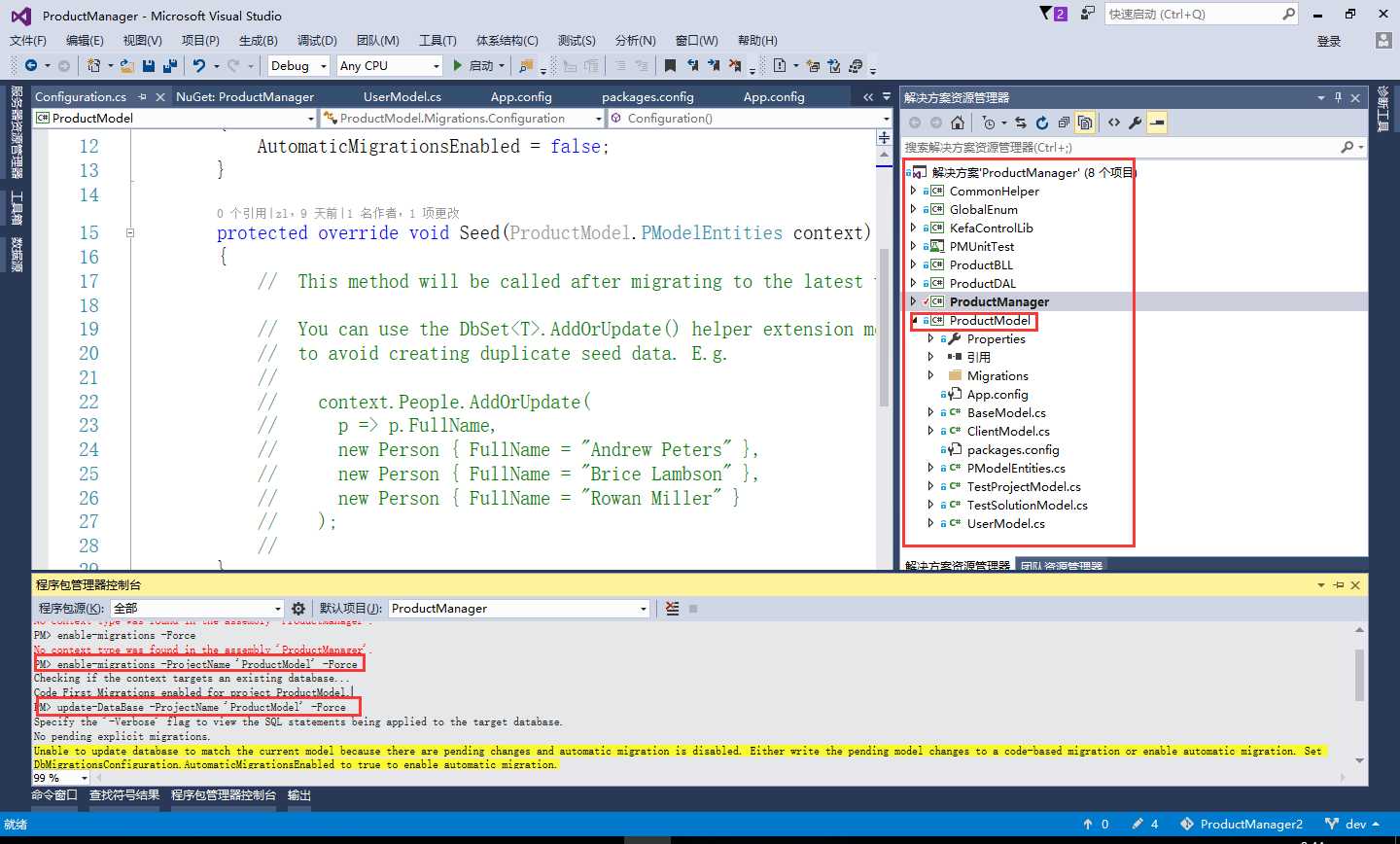This screenshot has width=1400, height=844.
Task: Click the Save All icon
Action: pyautogui.click(x=170, y=65)
